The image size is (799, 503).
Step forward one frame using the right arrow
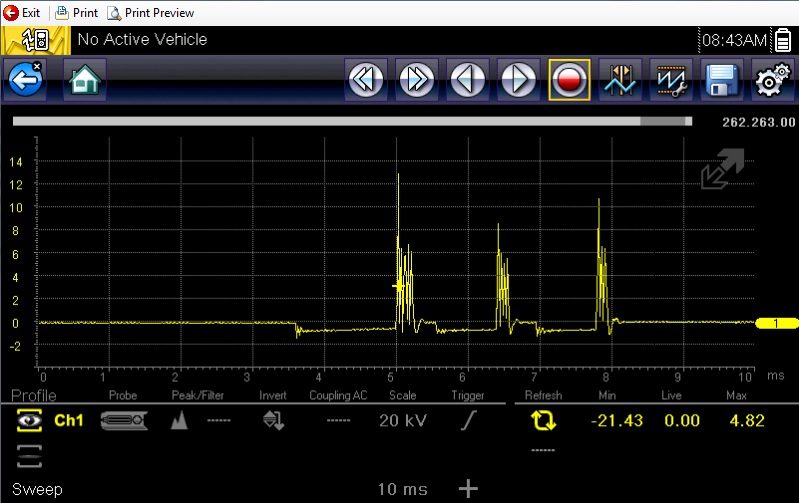click(x=519, y=80)
